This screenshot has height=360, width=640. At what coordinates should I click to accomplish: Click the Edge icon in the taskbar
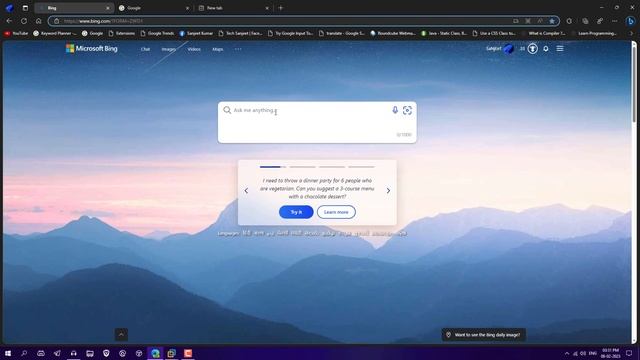155,353
